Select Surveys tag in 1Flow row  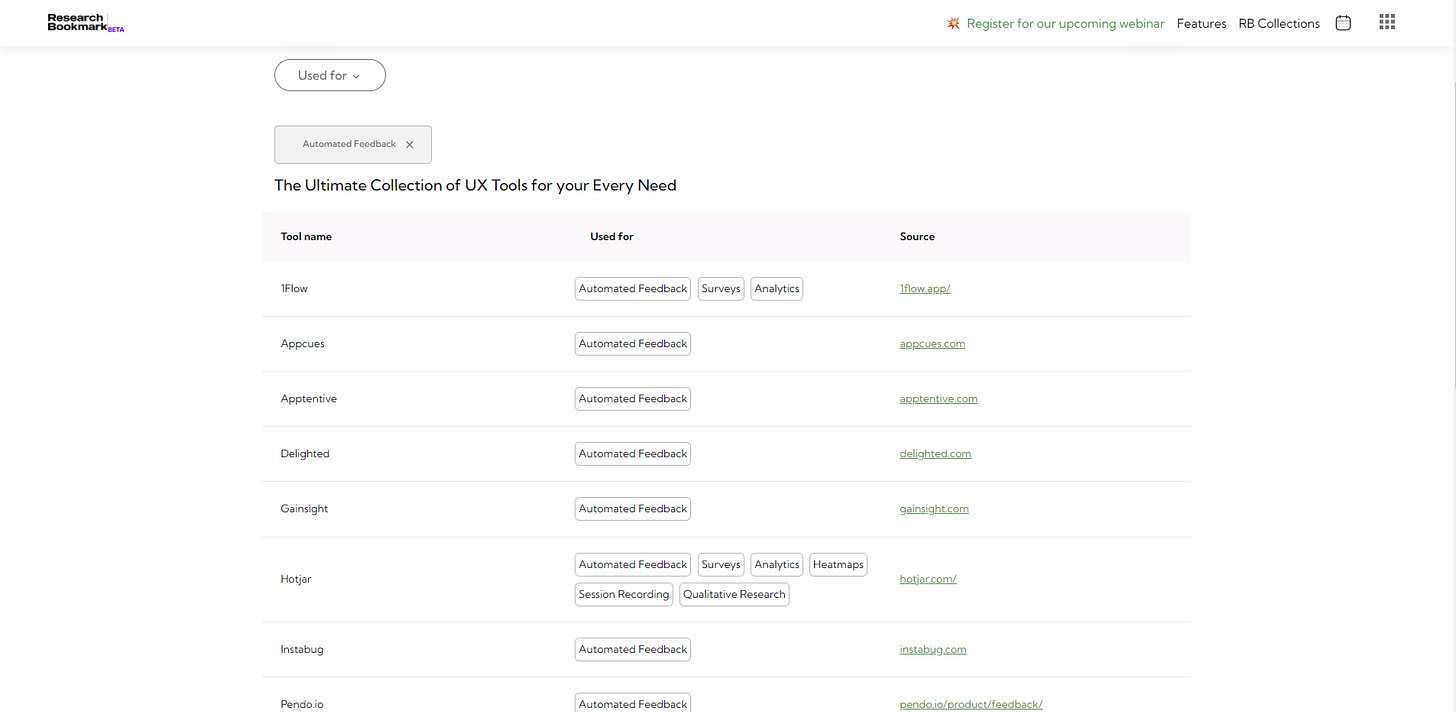(x=721, y=289)
